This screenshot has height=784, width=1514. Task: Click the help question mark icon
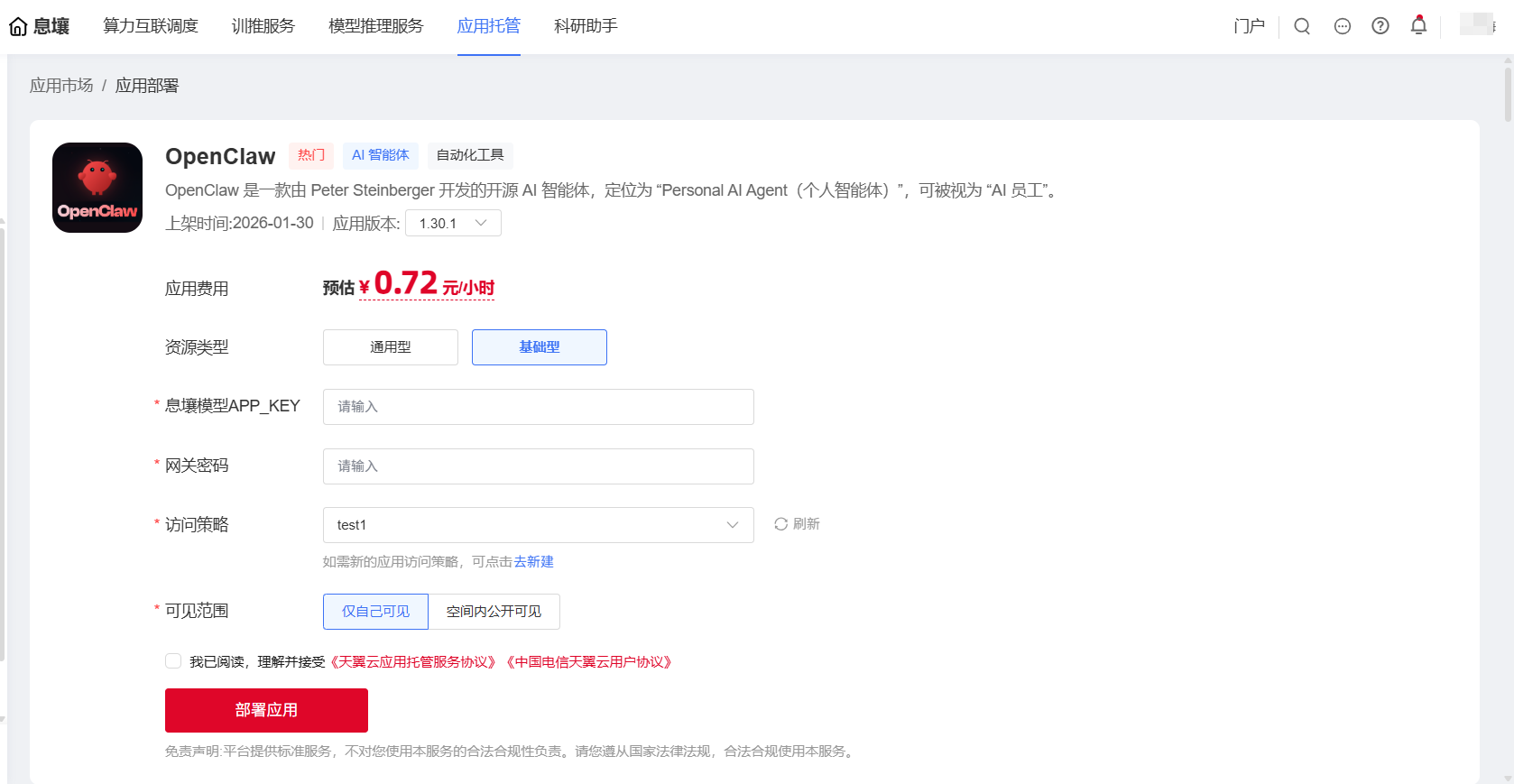(x=1380, y=26)
